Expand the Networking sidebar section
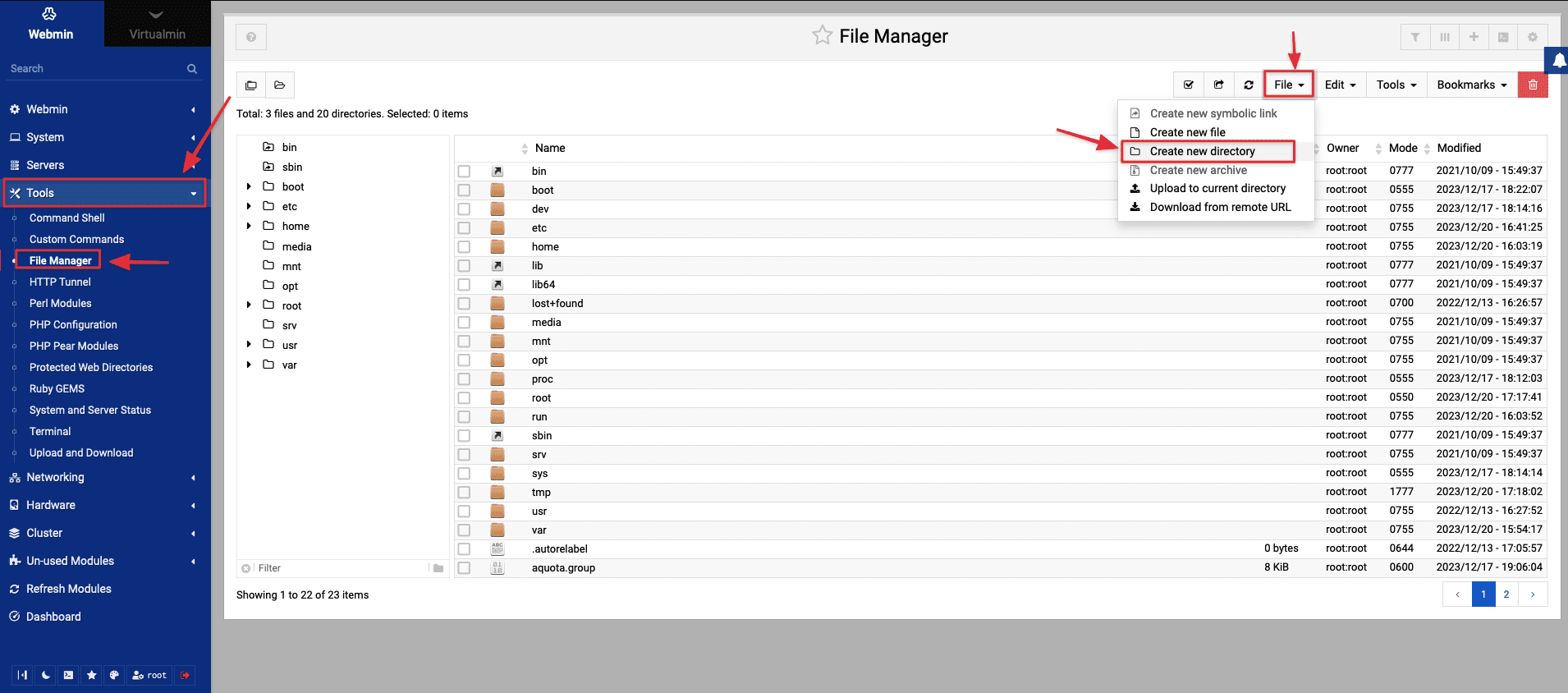 (103, 477)
